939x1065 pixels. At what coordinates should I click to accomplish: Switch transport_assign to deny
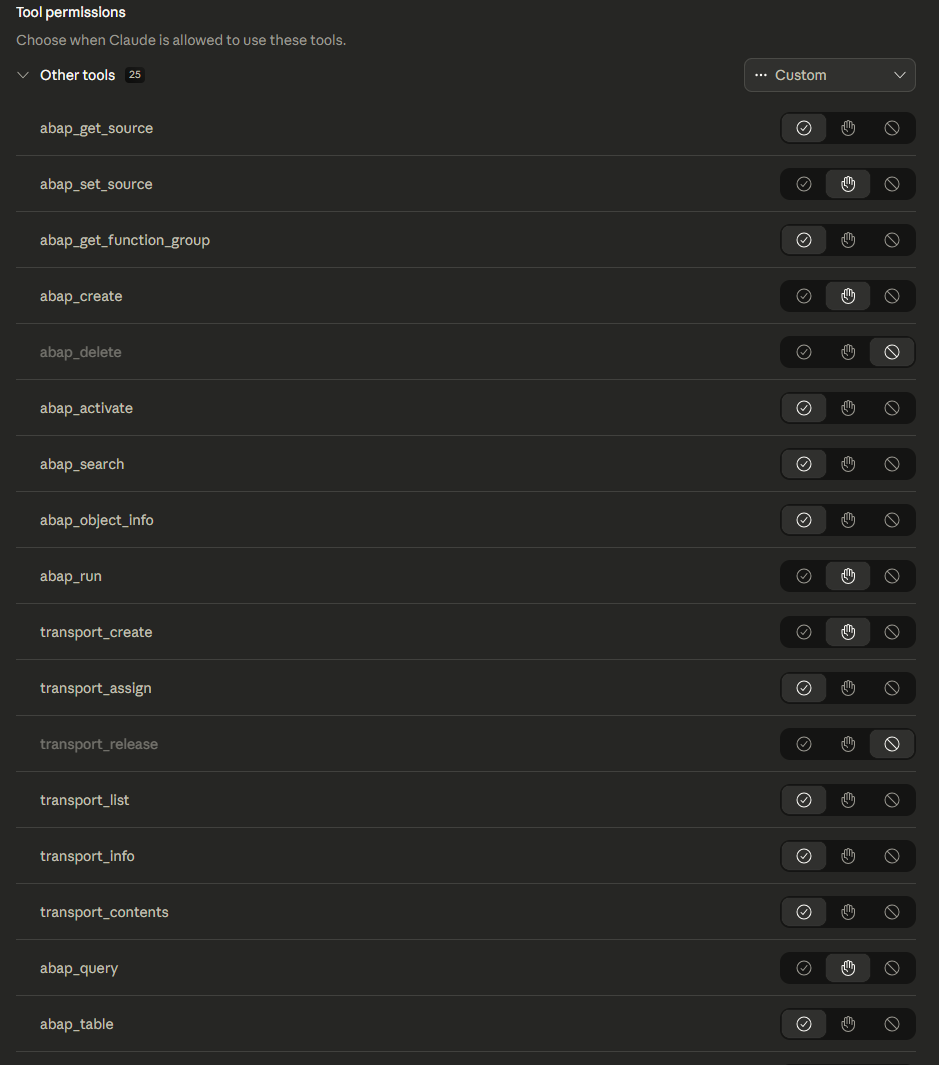tap(892, 688)
